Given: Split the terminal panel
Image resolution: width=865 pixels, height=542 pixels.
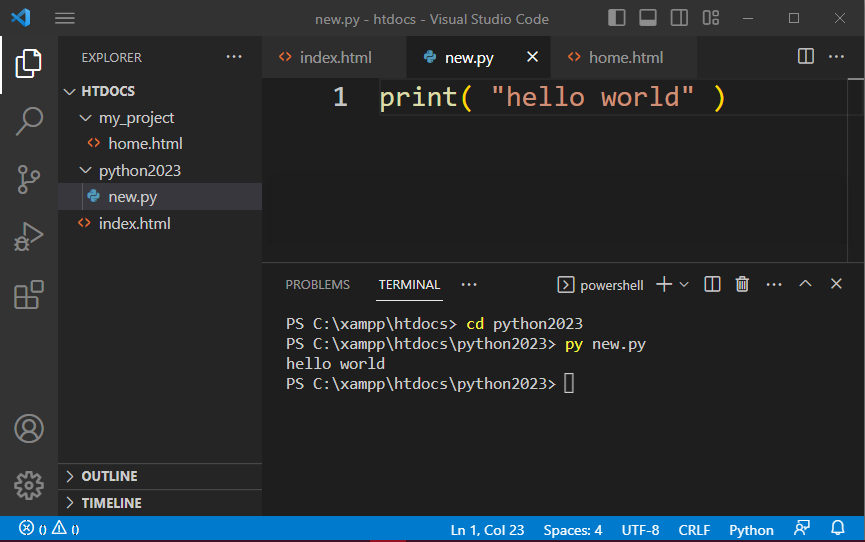Looking at the screenshot, I should pos(712,285).
